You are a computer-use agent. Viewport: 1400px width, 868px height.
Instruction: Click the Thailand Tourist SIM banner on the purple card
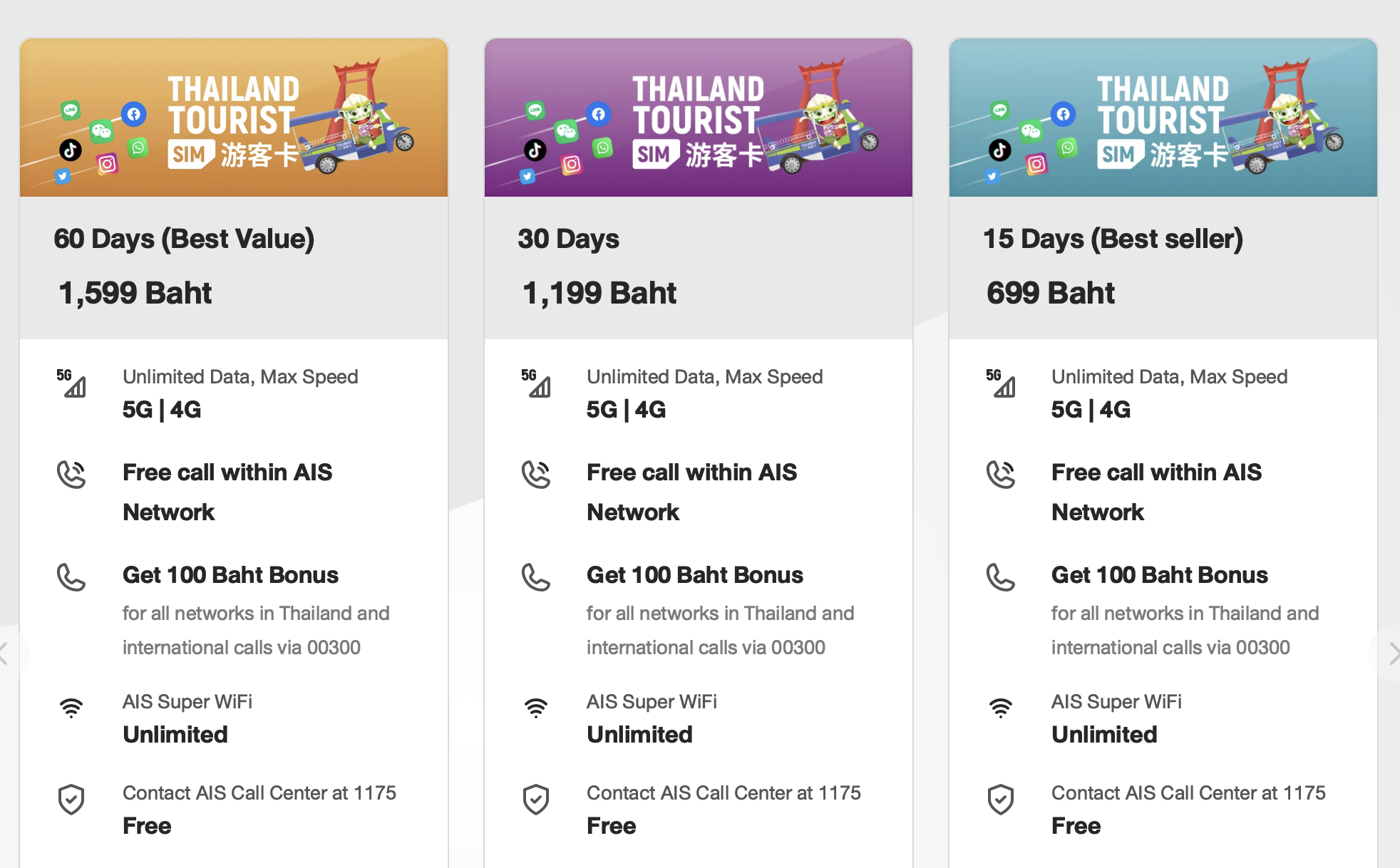(698, 117)
